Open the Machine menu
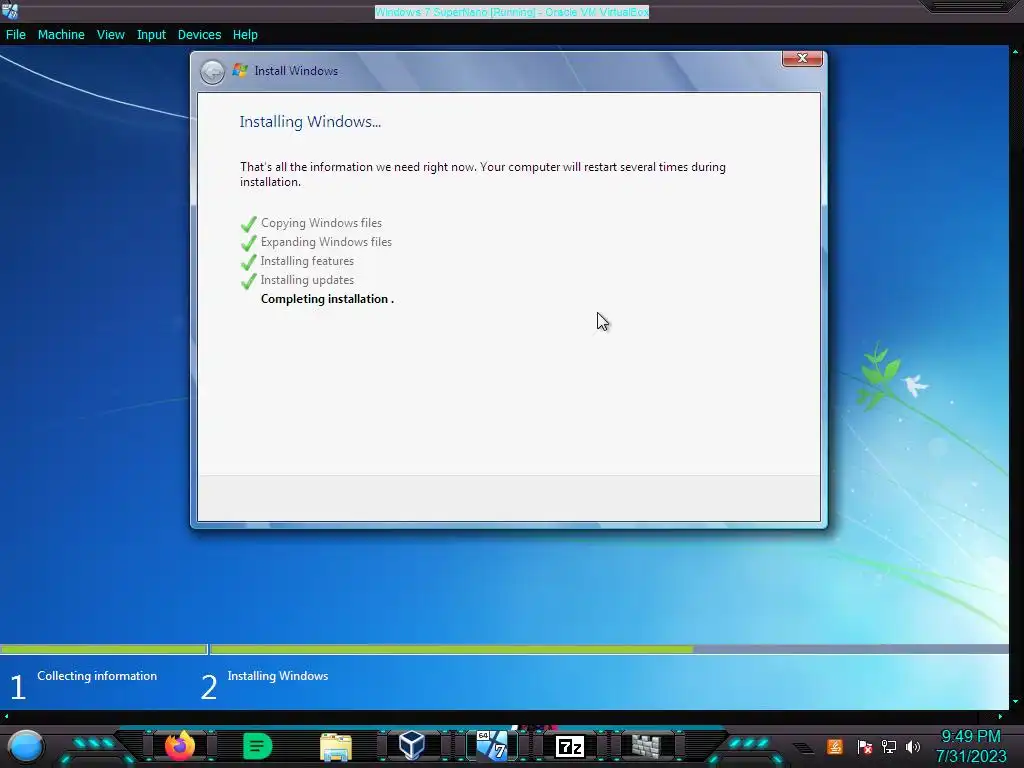This screenshot has height=768, width=1024. coord(61,35)
